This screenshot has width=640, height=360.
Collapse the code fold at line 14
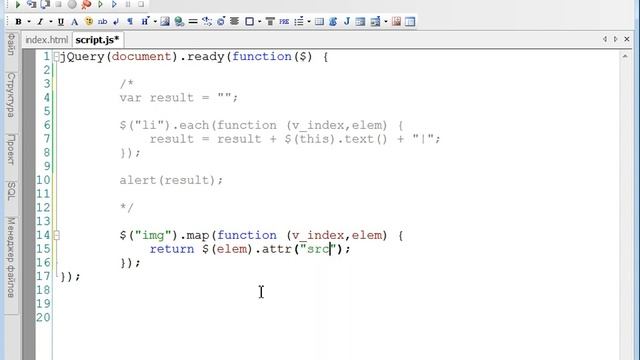tap(57, 236)
